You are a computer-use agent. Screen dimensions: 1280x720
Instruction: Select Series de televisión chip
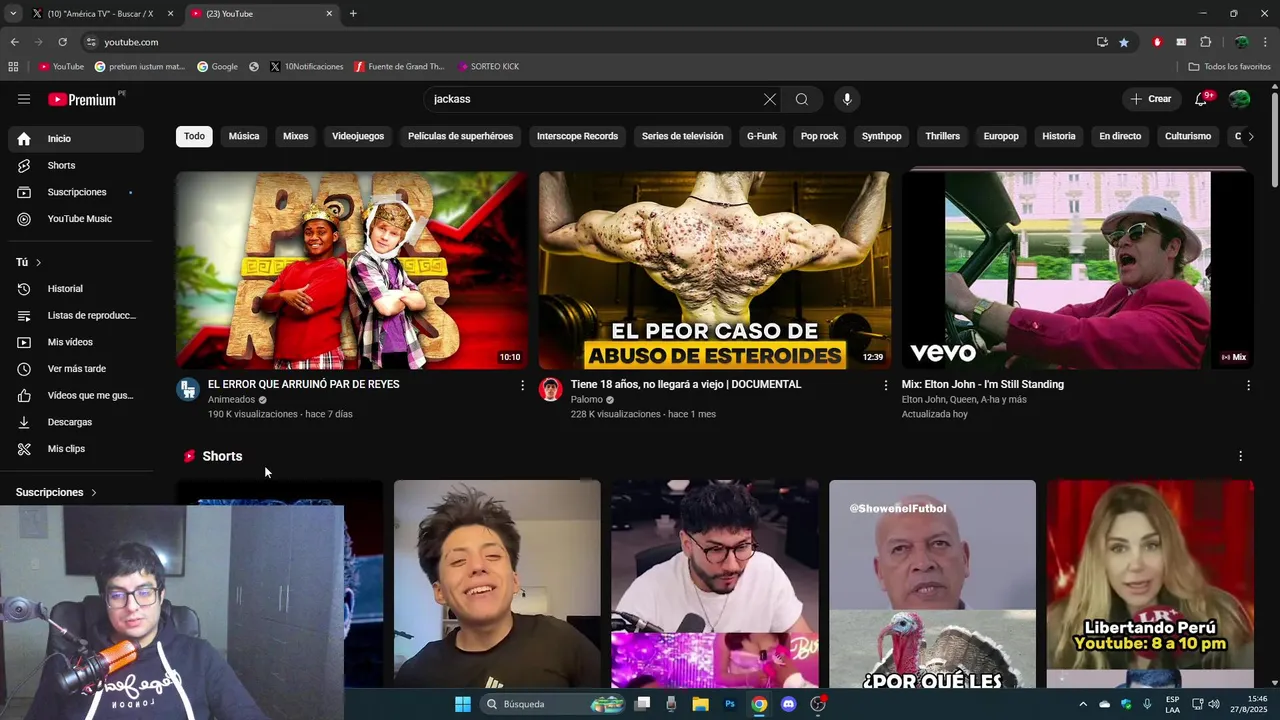pos(682,136)
